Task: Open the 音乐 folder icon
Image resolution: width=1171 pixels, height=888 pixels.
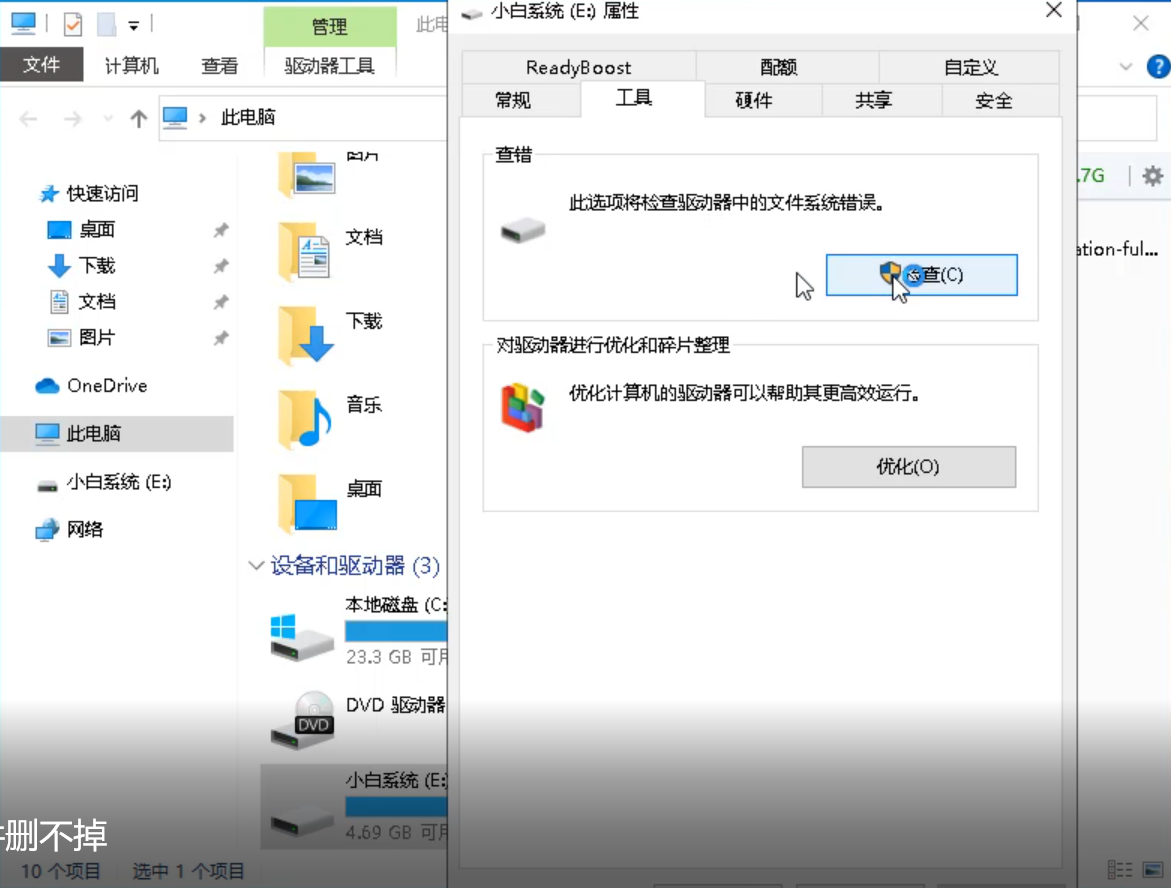Action: (307, 419)
